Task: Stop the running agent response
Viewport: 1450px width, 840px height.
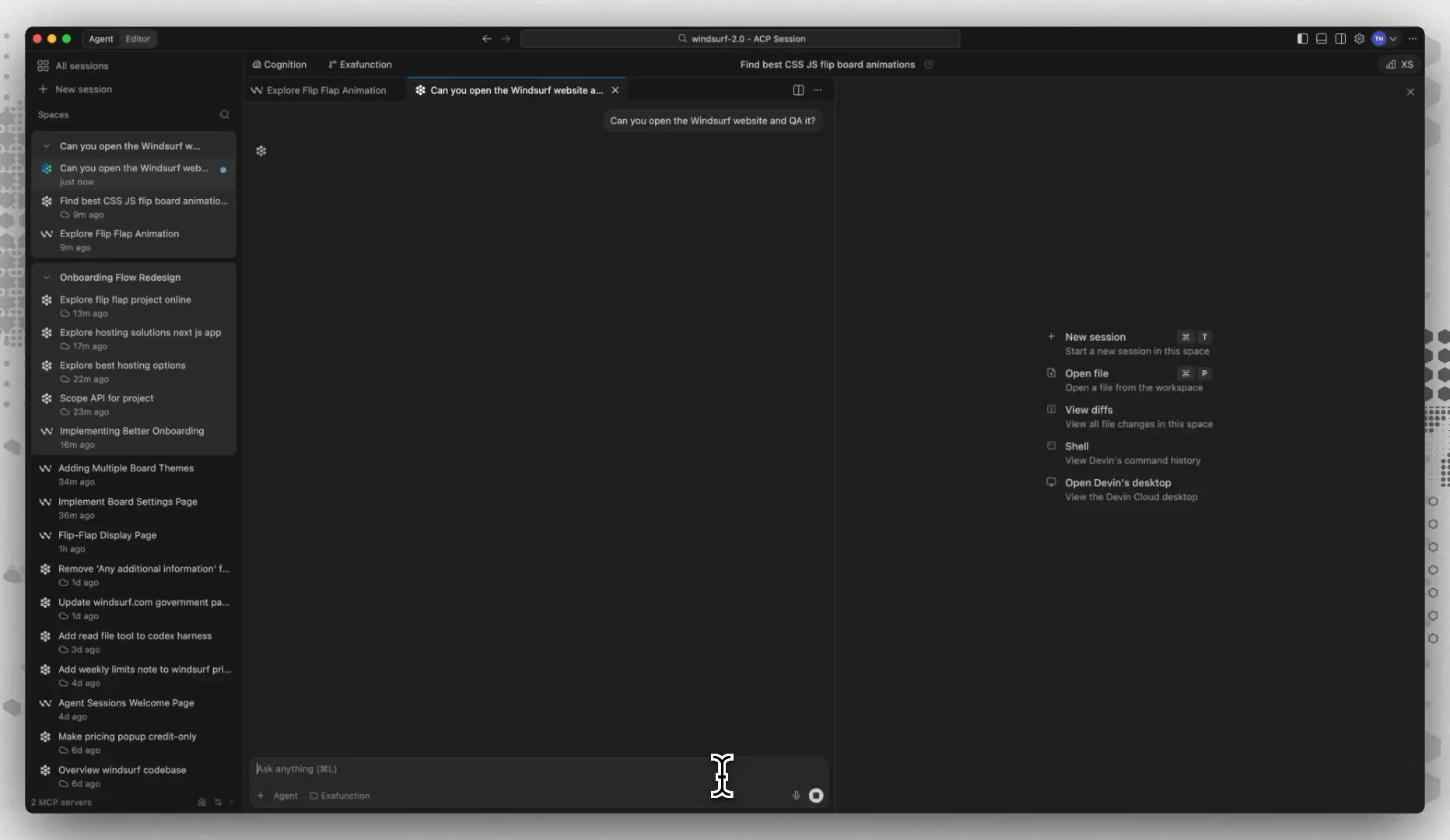Action: pos(816,796)
